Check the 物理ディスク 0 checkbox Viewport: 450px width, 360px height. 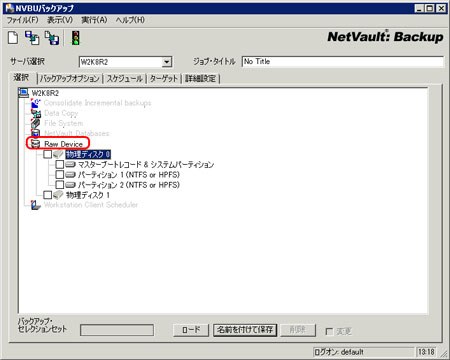pos(48,154)
